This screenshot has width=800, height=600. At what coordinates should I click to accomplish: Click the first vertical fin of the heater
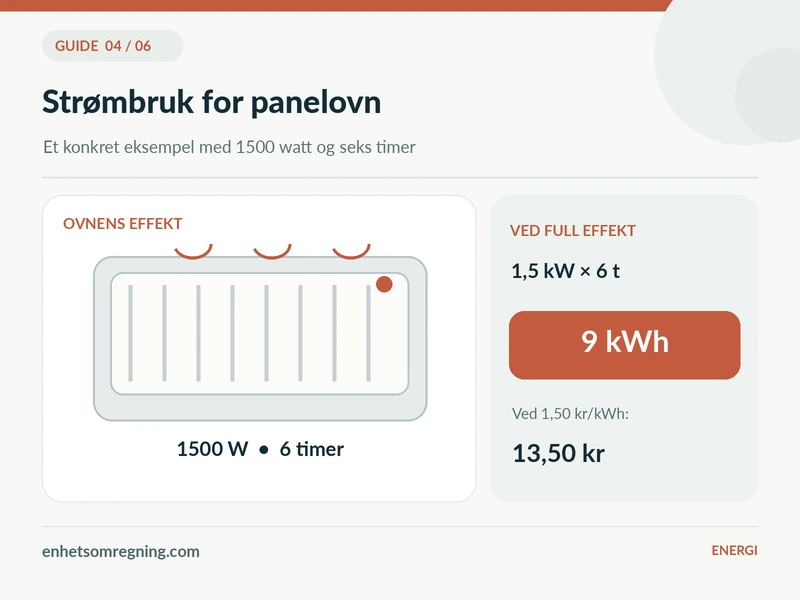(x=131, y=333)
